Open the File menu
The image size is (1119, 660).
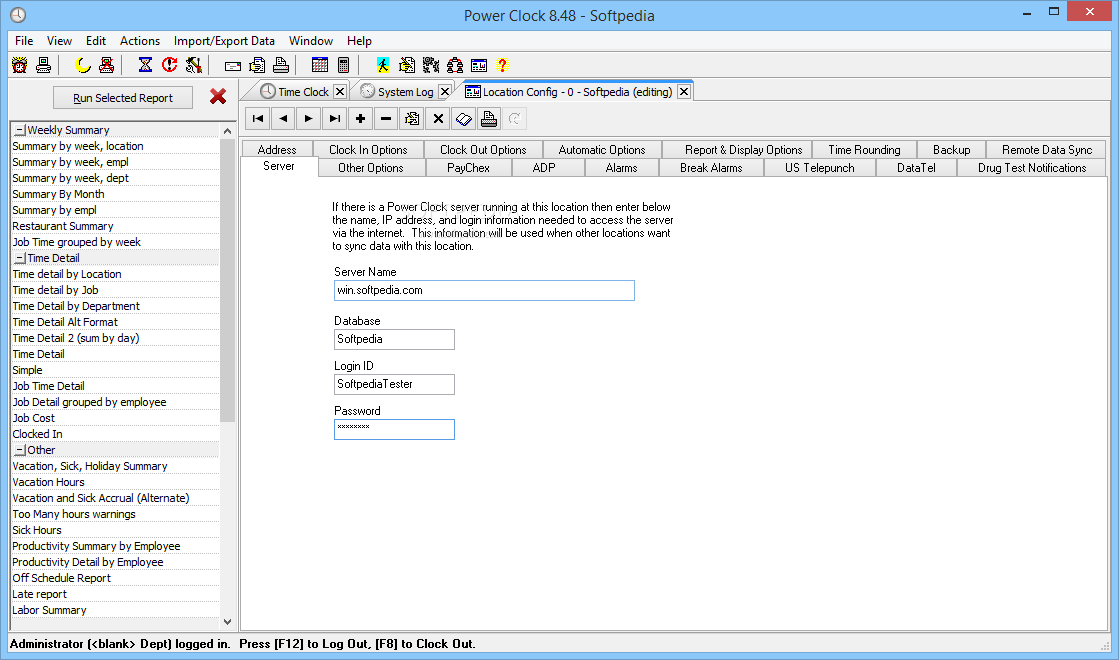(x=24, y=41)
